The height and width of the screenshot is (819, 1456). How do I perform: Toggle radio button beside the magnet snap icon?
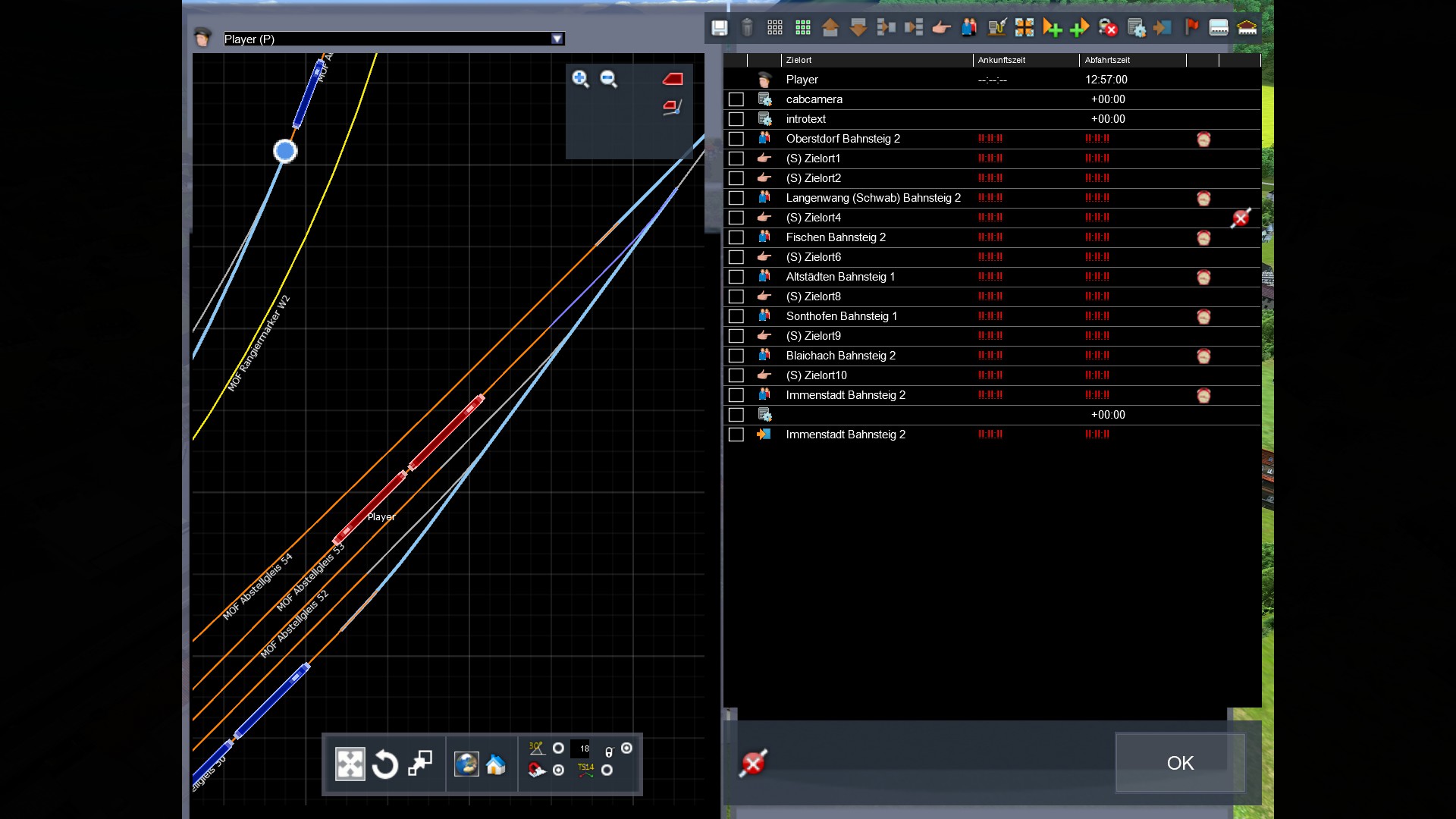pos(559,770)
